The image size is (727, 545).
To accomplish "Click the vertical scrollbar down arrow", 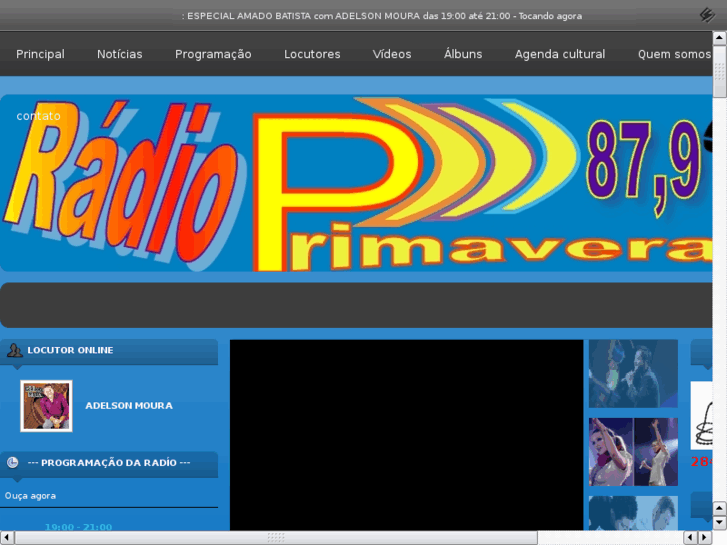I will click(719, 522).
